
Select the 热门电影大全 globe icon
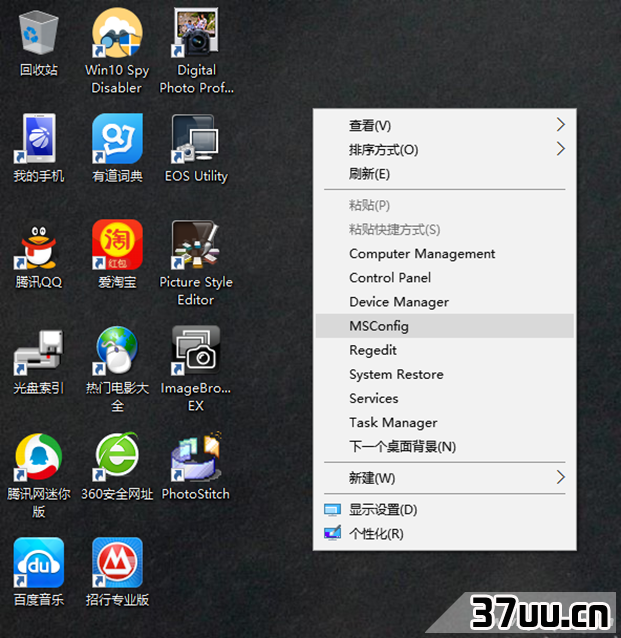click(x=117, y=351)
